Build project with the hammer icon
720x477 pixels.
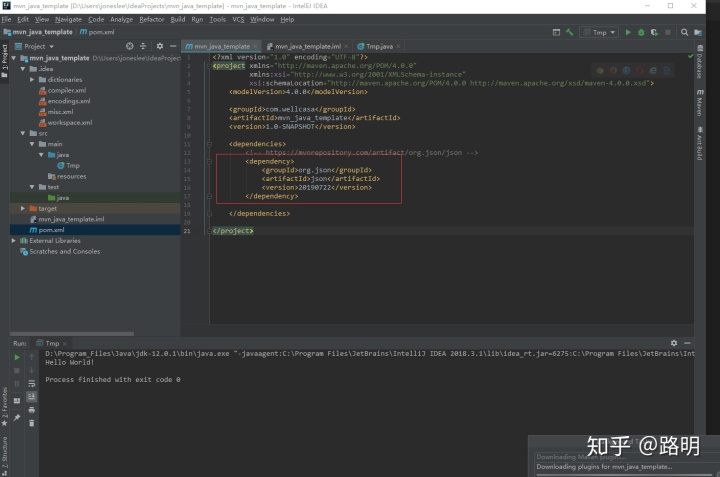click(569, 32)
